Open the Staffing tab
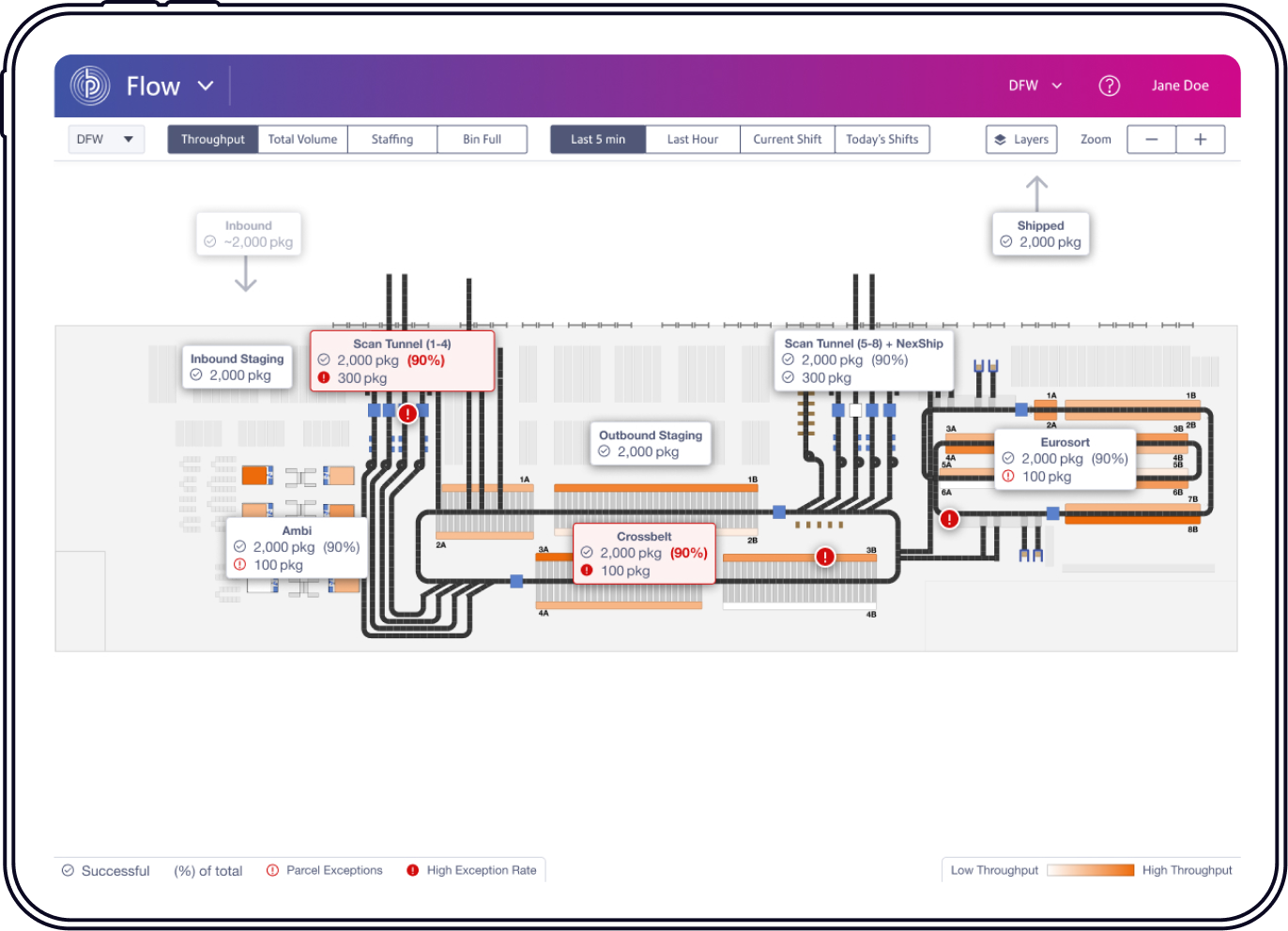 coord(391,140)
